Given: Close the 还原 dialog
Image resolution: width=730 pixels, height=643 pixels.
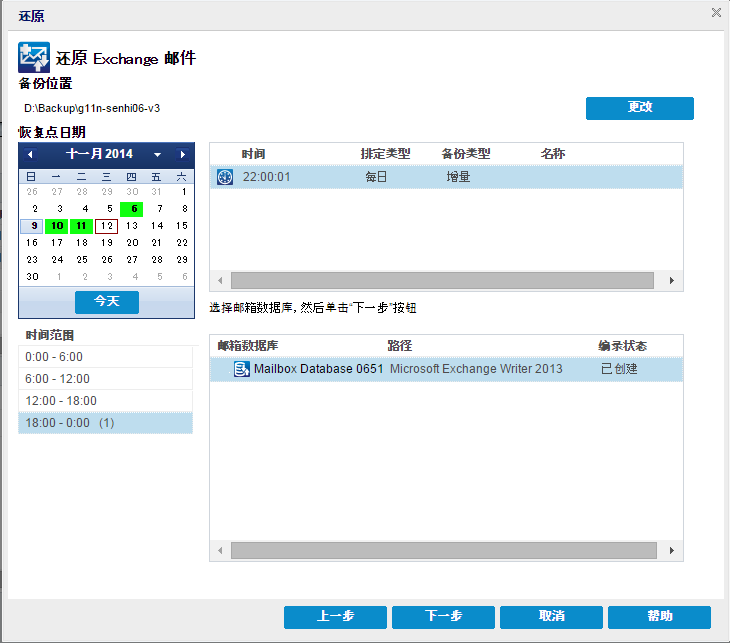Looking at the screenshot, I should point(716,13).
